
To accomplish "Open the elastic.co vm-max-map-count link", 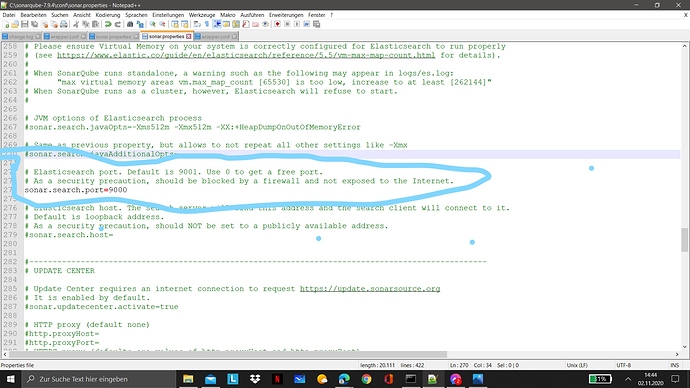I will pyautogui.click(x=246, y=55).
